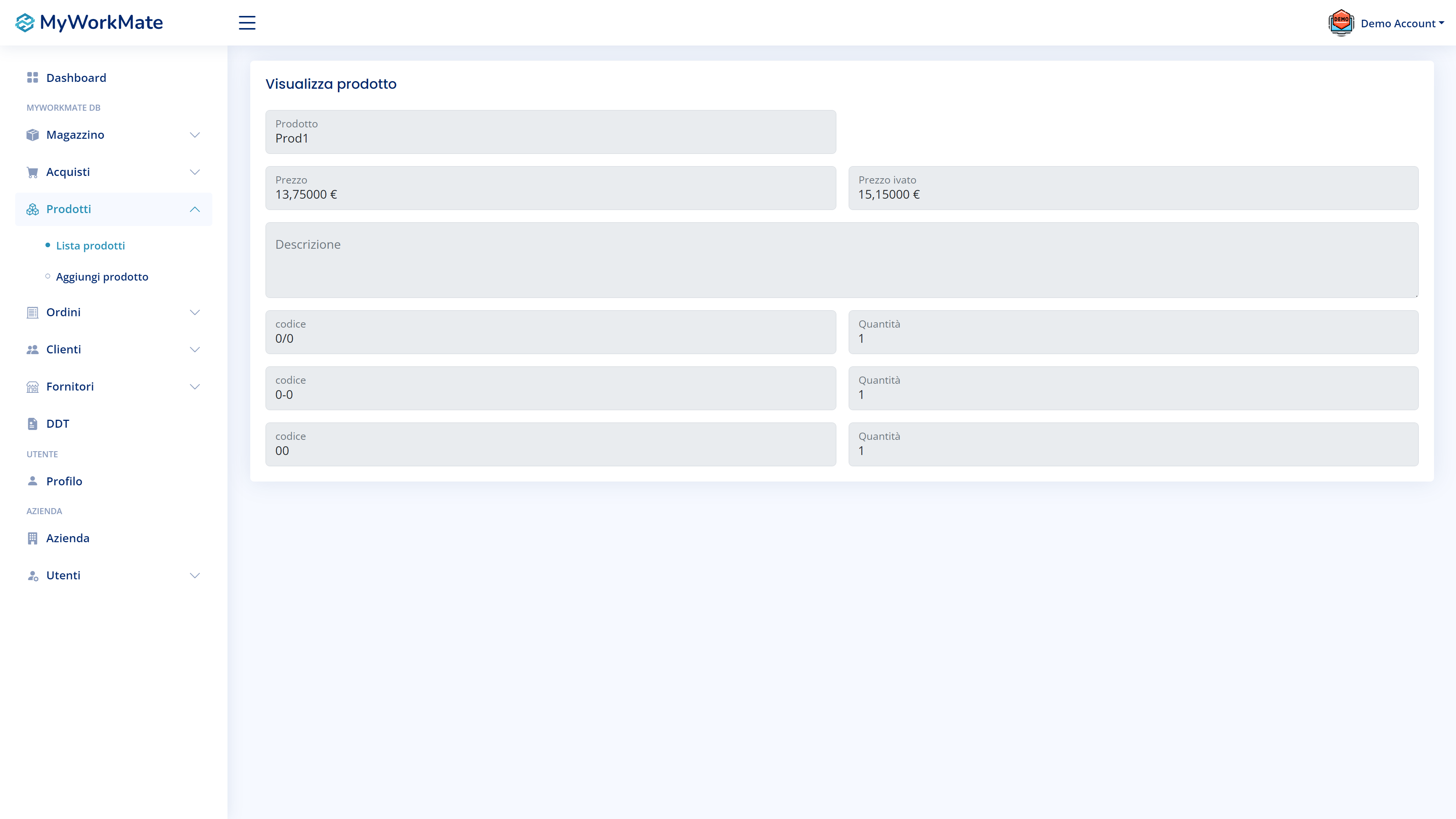This screenshot has width=1456, height=819.
Task: Click the Dashboard grid icon
Action: pos(32,77)
